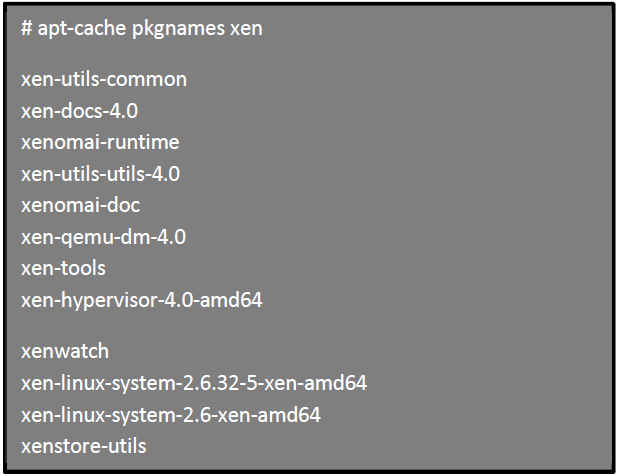618x476 pixels.
Task: Click the xenwatch package name
Action: 65,351
